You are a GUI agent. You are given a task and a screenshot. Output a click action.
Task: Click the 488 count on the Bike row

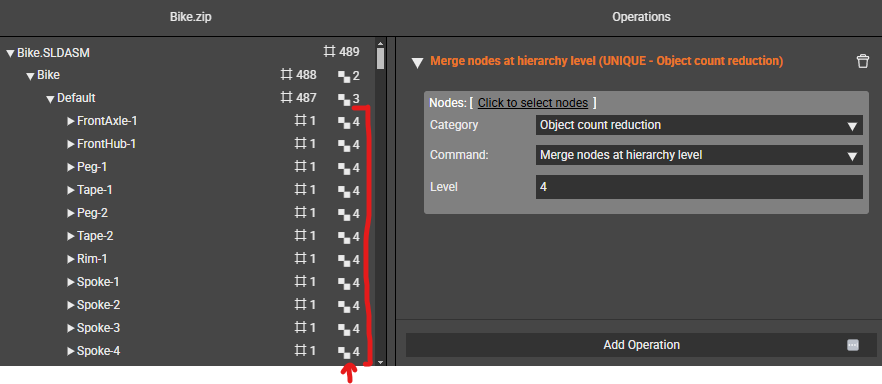pyautogui.click(x=306, y=75)
